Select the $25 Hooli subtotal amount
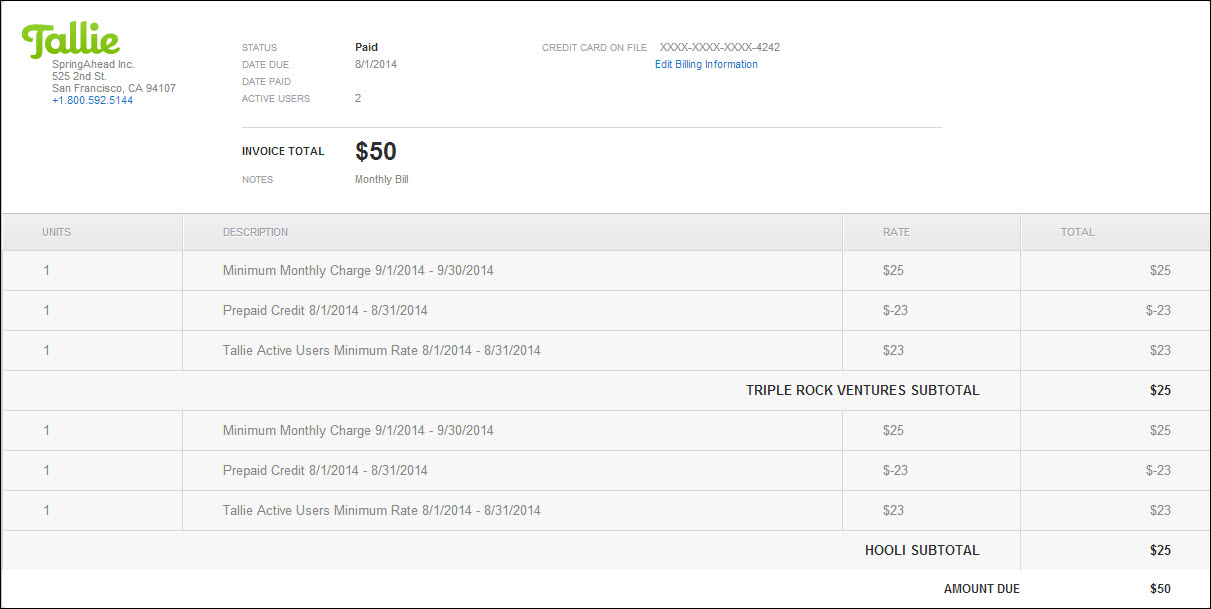 coord(1160,550)
